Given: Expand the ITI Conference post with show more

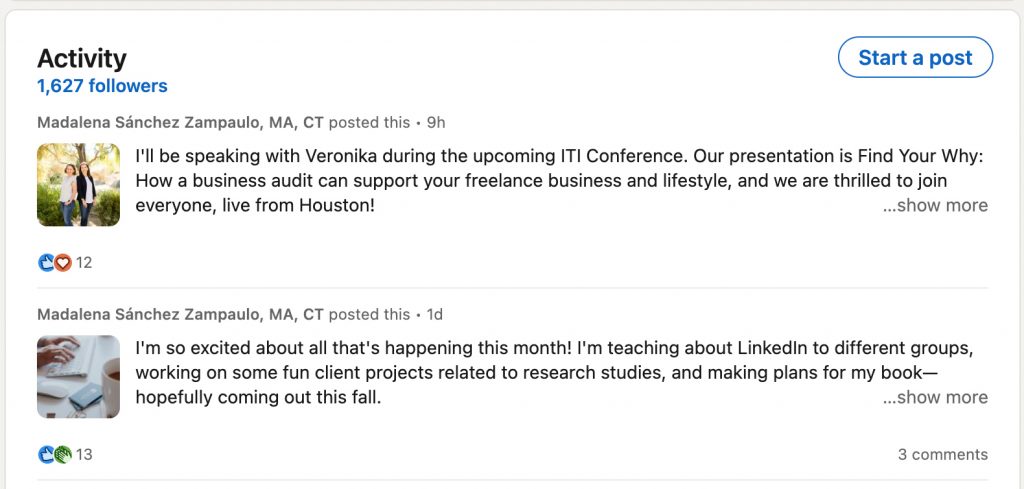Looking at the screenshot, I should point(935,206).
